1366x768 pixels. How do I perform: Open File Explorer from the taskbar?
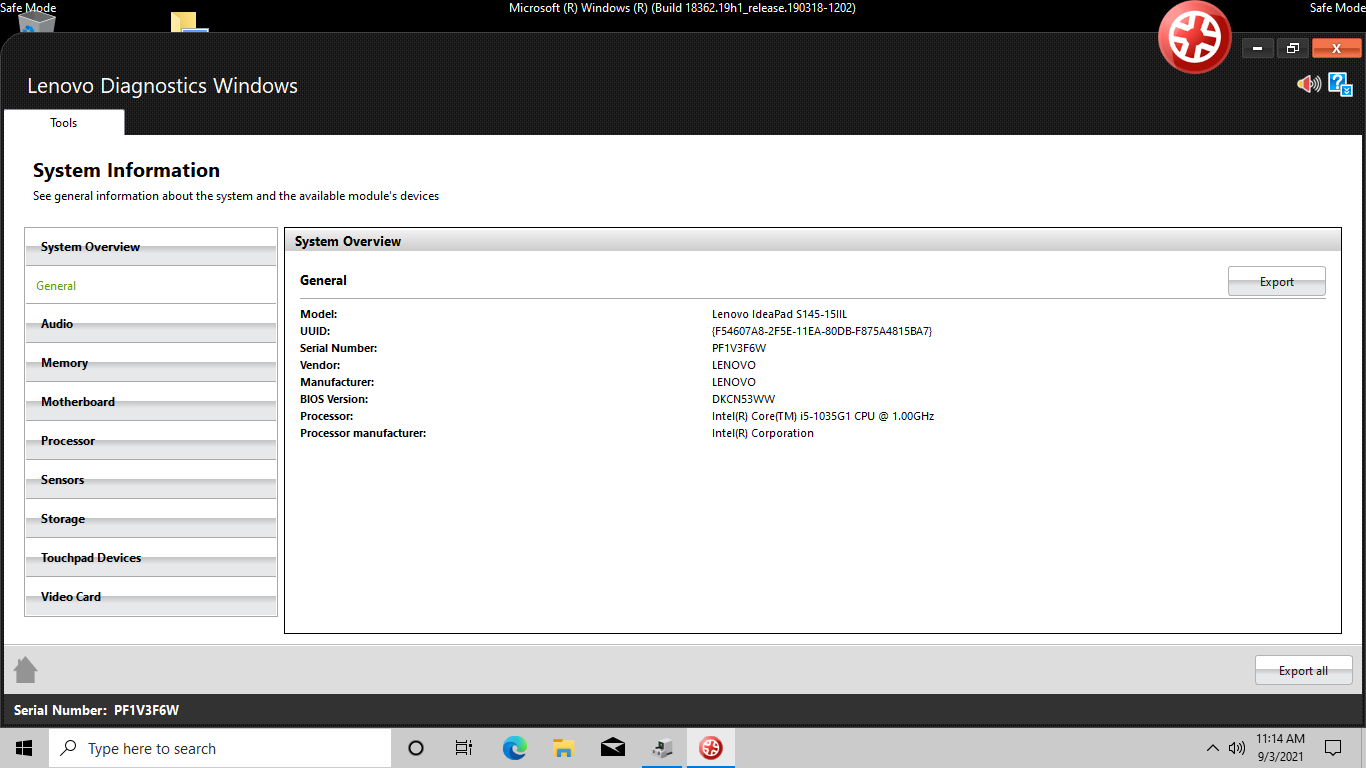(x=564, y=748)
